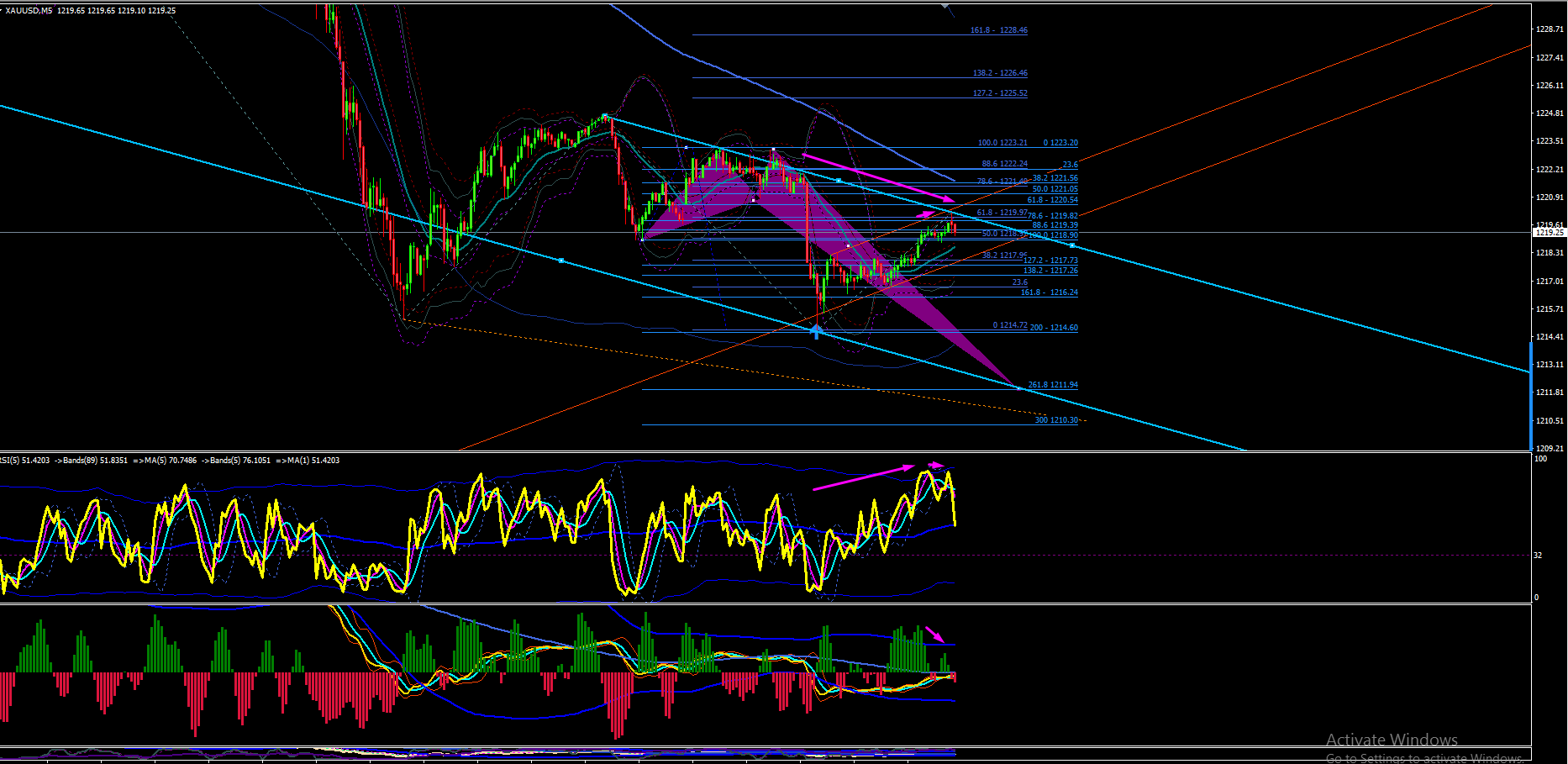This screenshot has height=764, width=1568.
Task: Click the Fibonacci level 0 1214.72
Action: point(1010,325)
